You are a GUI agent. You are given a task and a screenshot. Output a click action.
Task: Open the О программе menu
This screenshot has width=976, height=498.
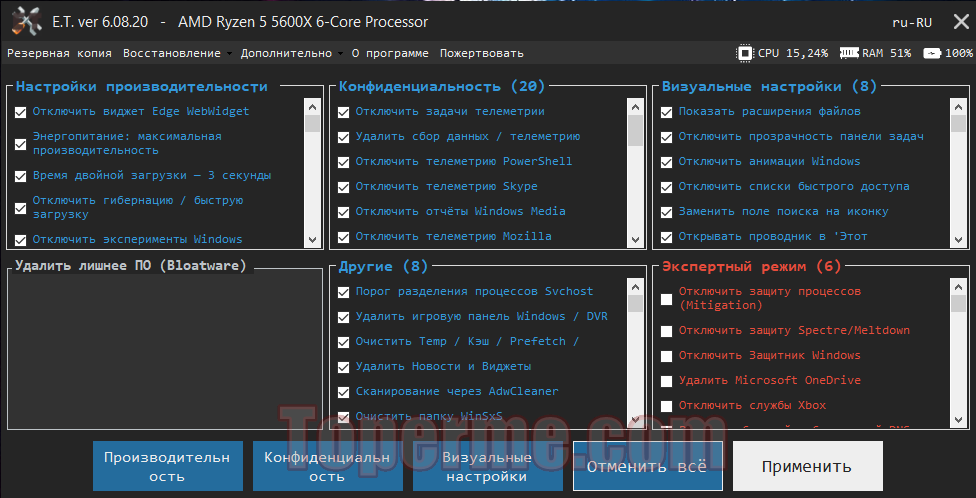(x=390, y=53)
